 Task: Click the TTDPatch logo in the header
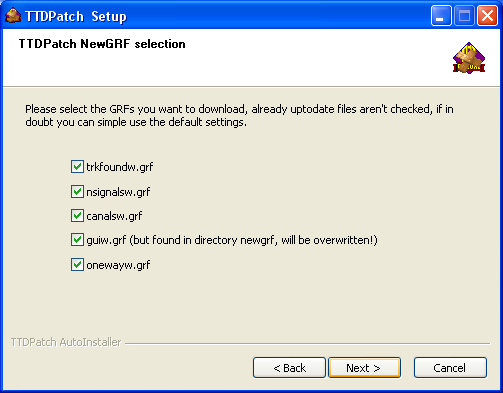[469, 58]
